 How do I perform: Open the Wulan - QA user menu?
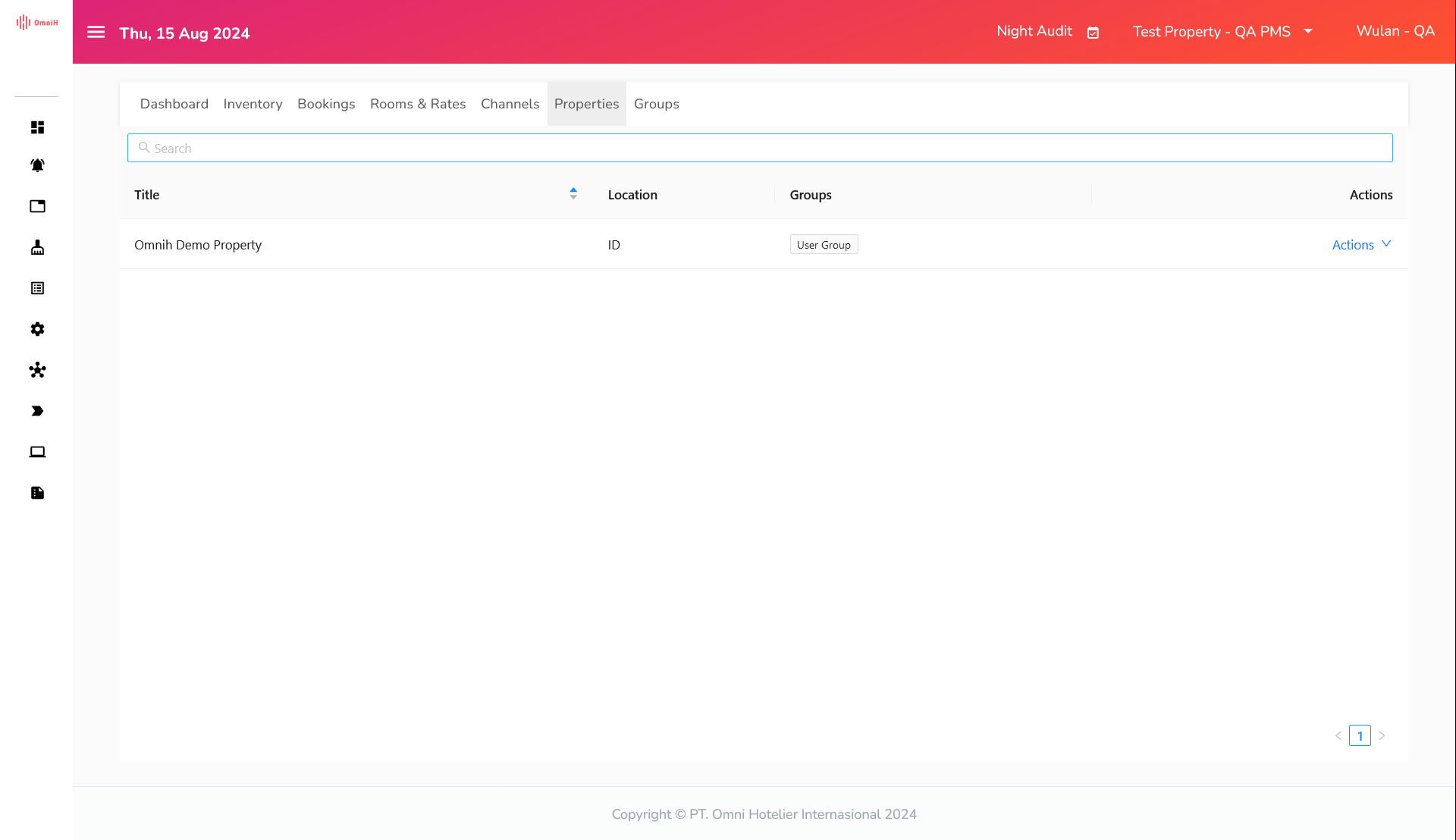pyautogui.click(x=1395, y=31)
